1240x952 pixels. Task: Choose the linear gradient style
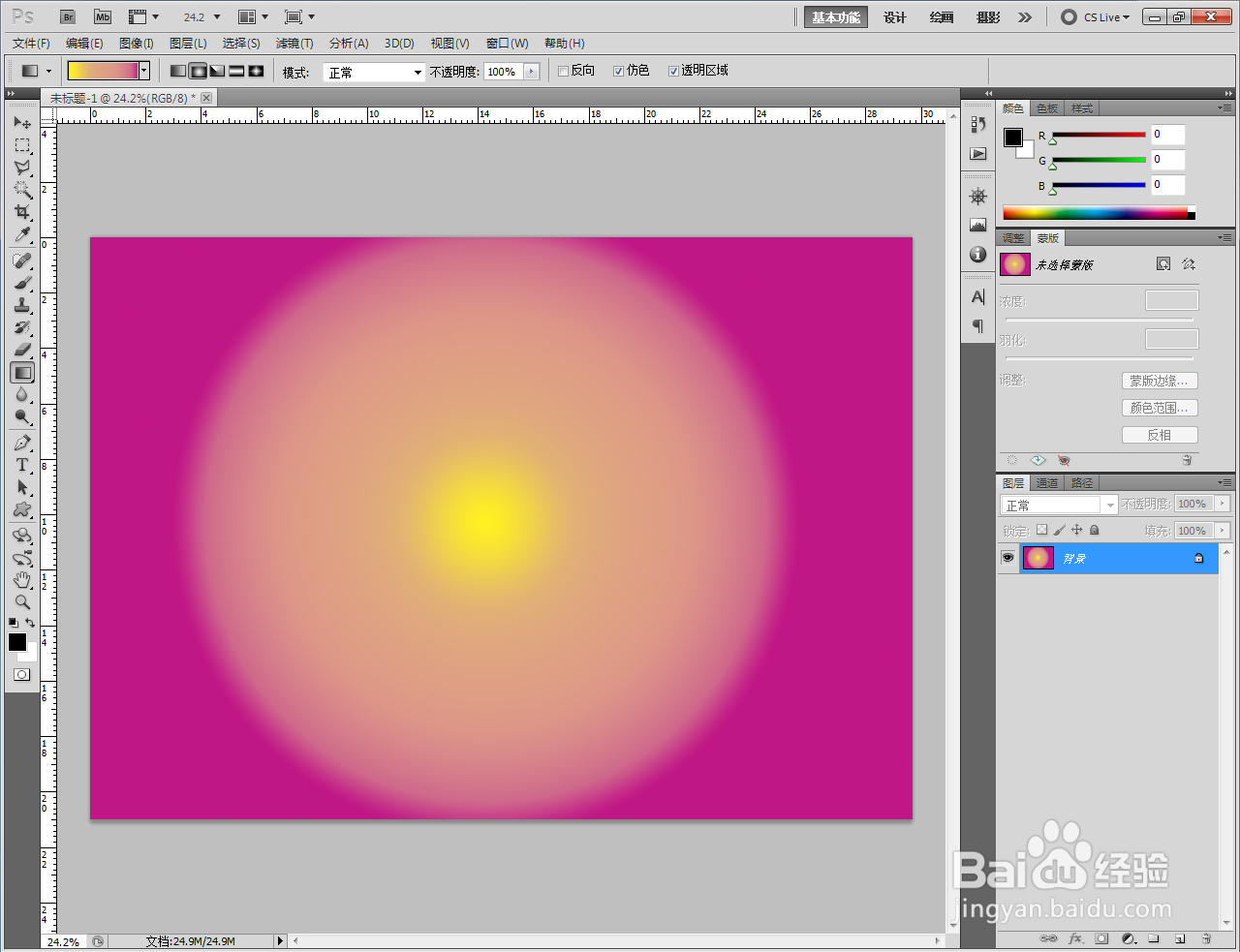pos(178,71)
